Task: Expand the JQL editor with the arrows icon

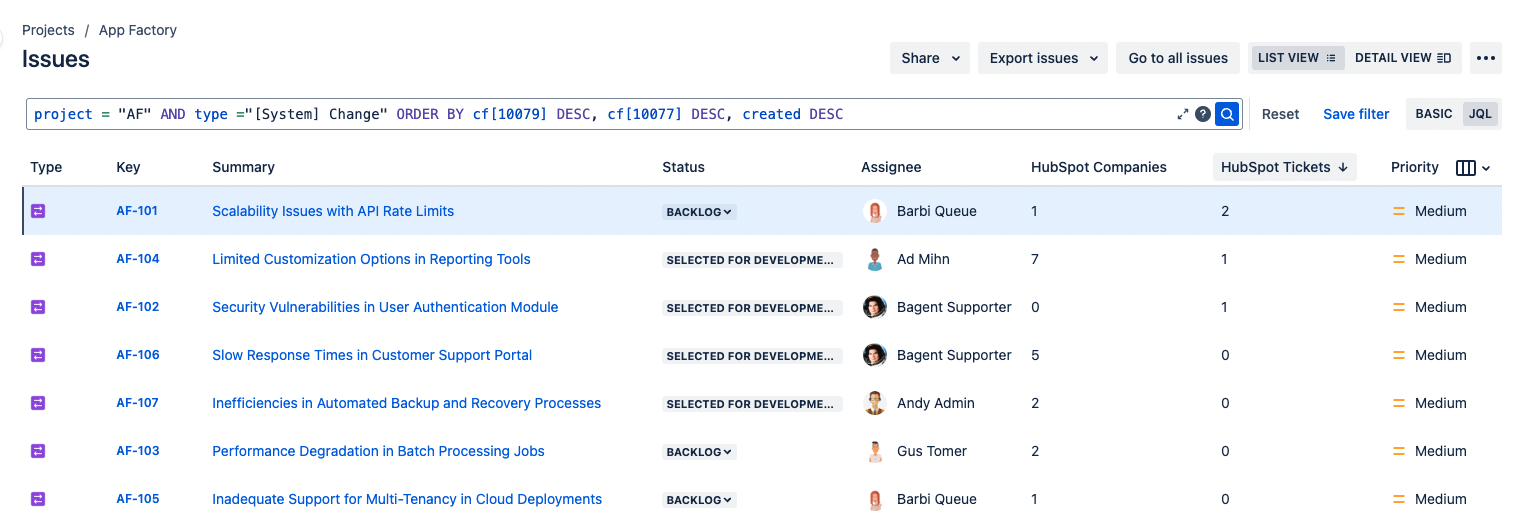Action: point(1183,114)
